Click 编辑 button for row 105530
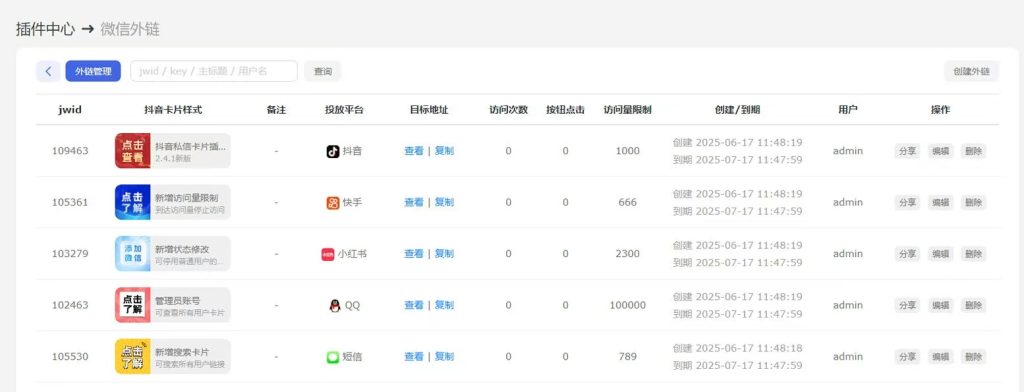This screenshot has width=1024, height=392. point(940,357)
